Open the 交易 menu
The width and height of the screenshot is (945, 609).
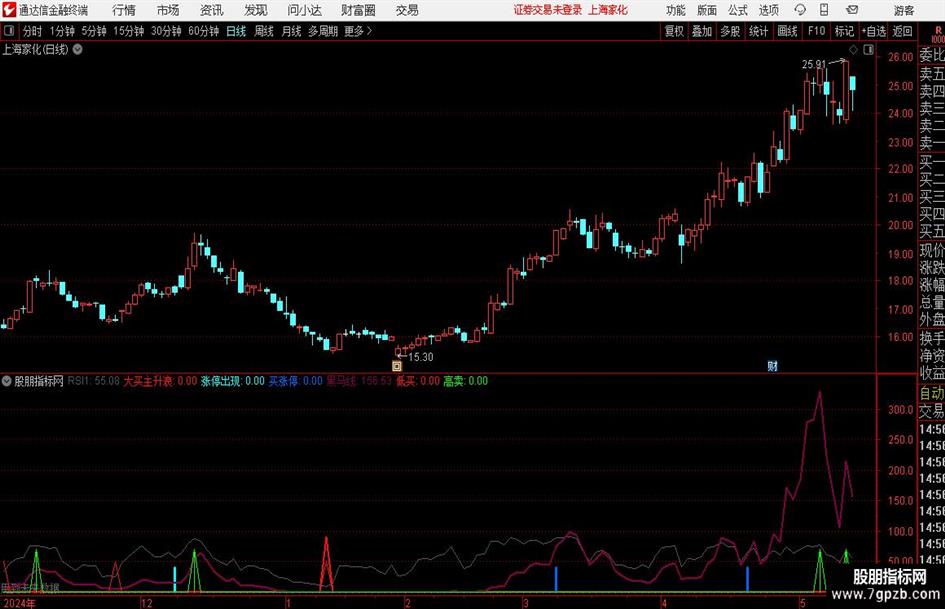point(407,10)
